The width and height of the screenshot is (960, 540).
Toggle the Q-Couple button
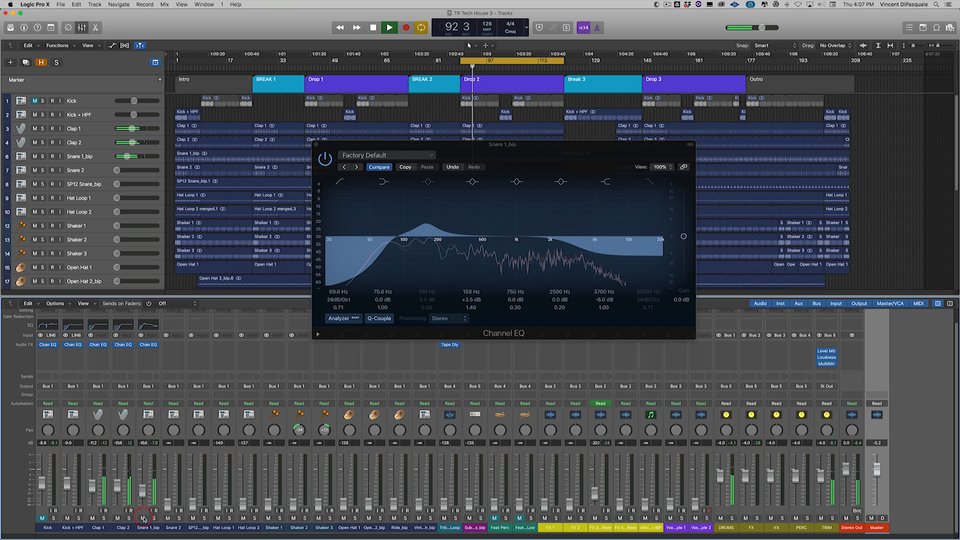[379, 318]
